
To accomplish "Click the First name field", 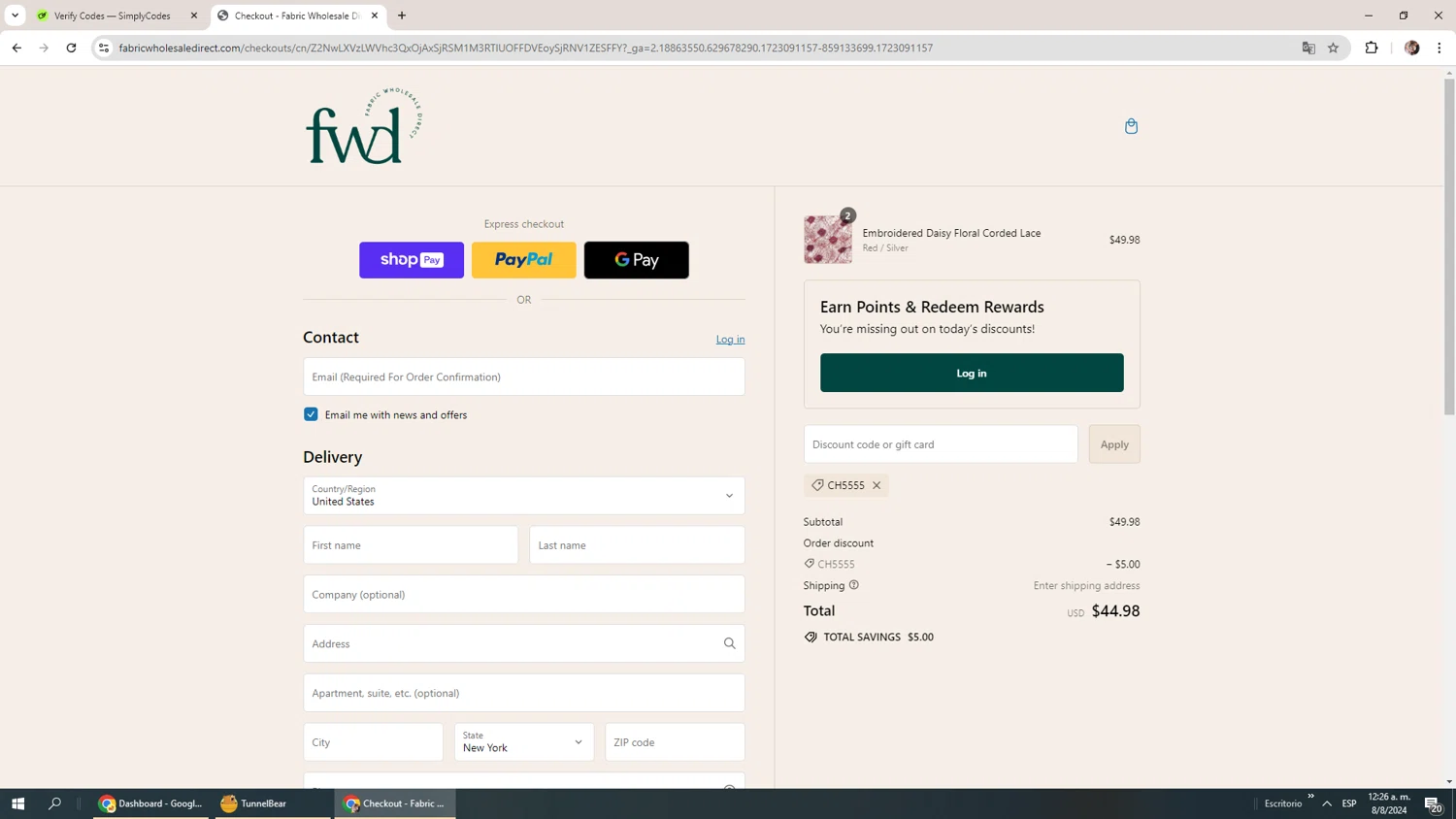I will 411,545.
